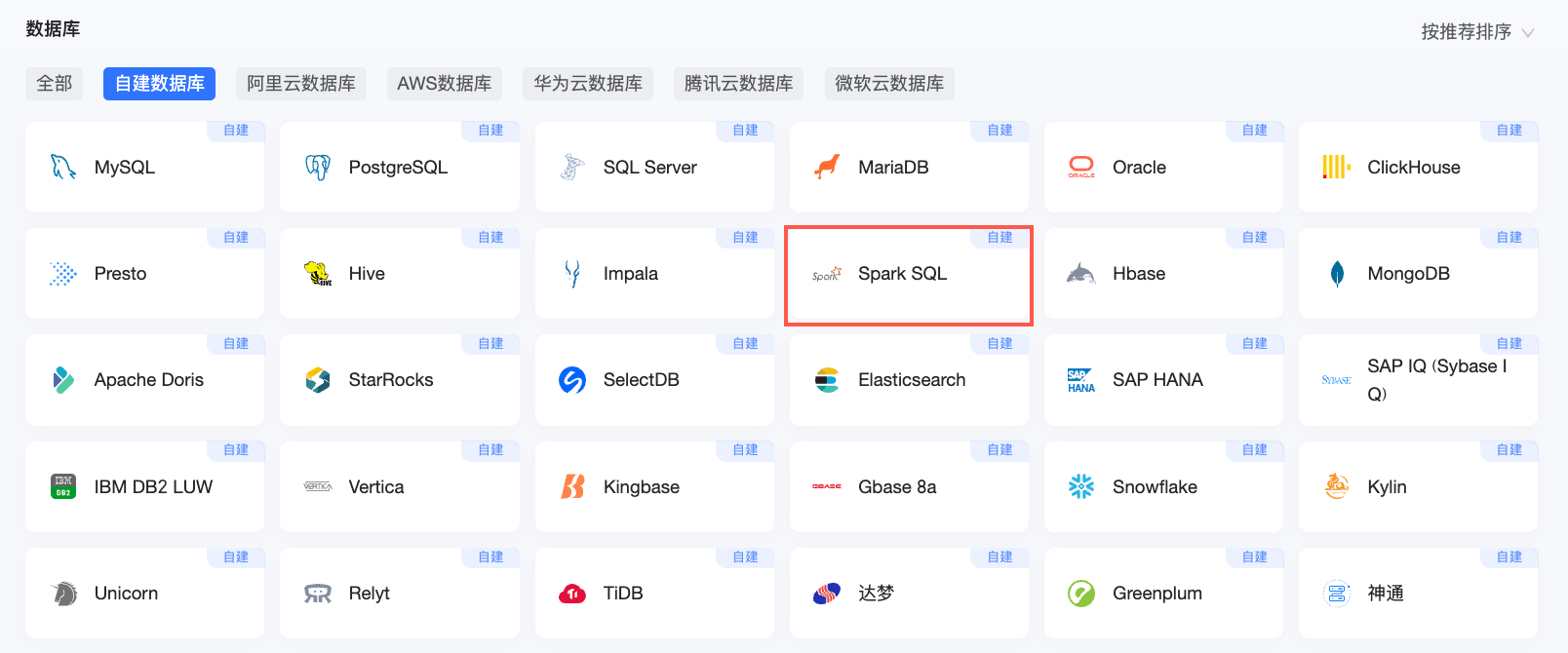
Task: Switch to 阿里云数据库 tab
Action: [x=301, y=84]
